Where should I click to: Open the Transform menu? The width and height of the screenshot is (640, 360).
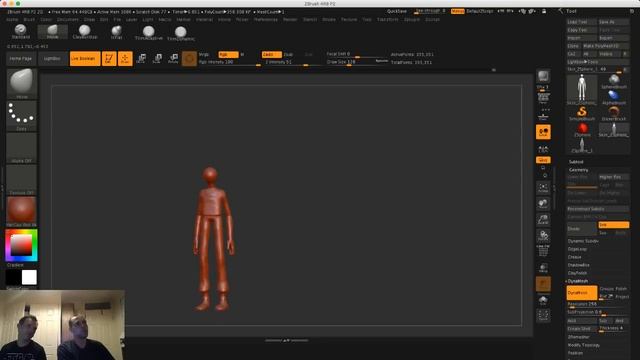[x=387, y=20]
